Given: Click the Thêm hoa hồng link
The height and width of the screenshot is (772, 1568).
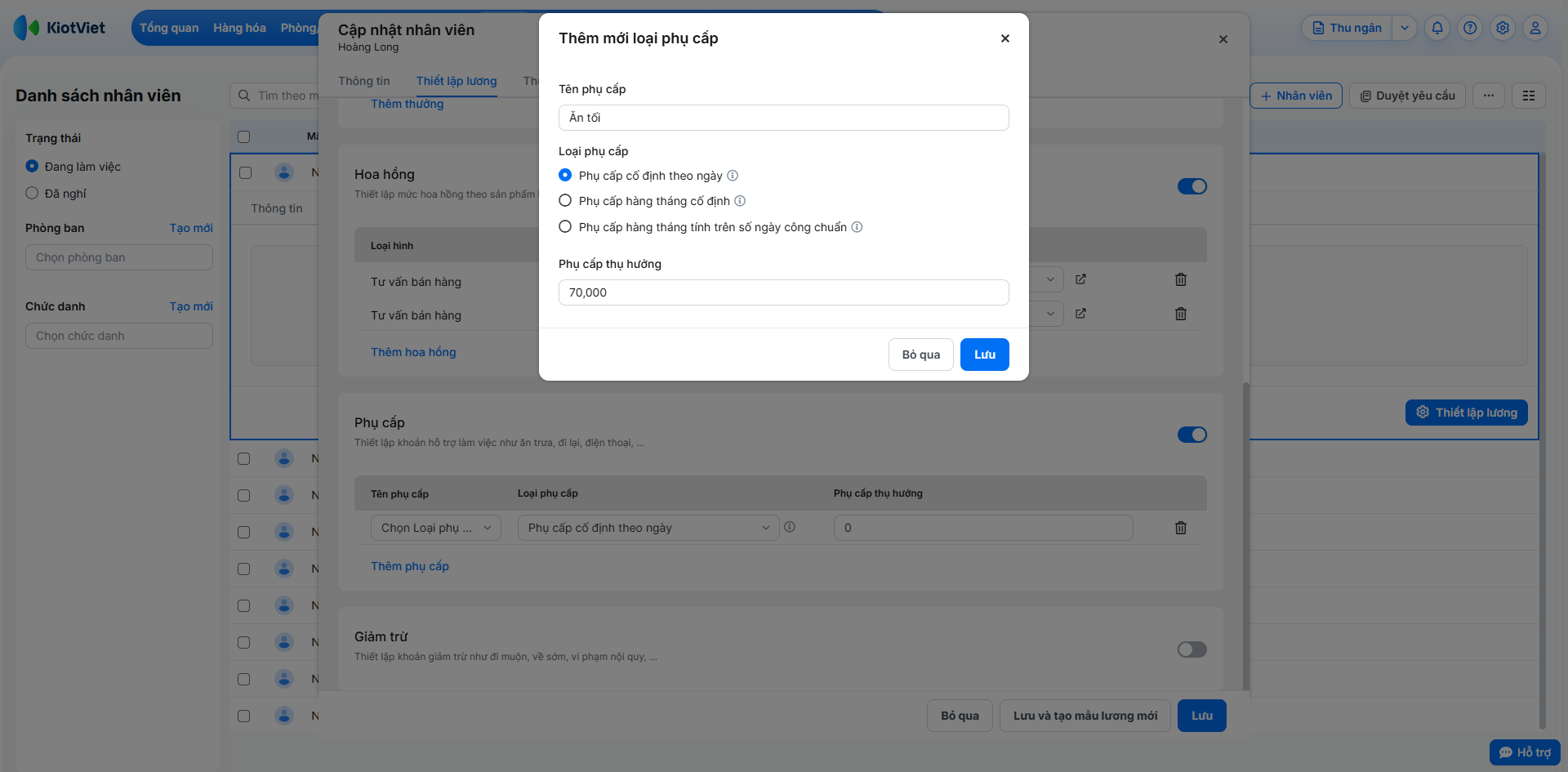Looking at the screenshot, I should coord(413,352).
